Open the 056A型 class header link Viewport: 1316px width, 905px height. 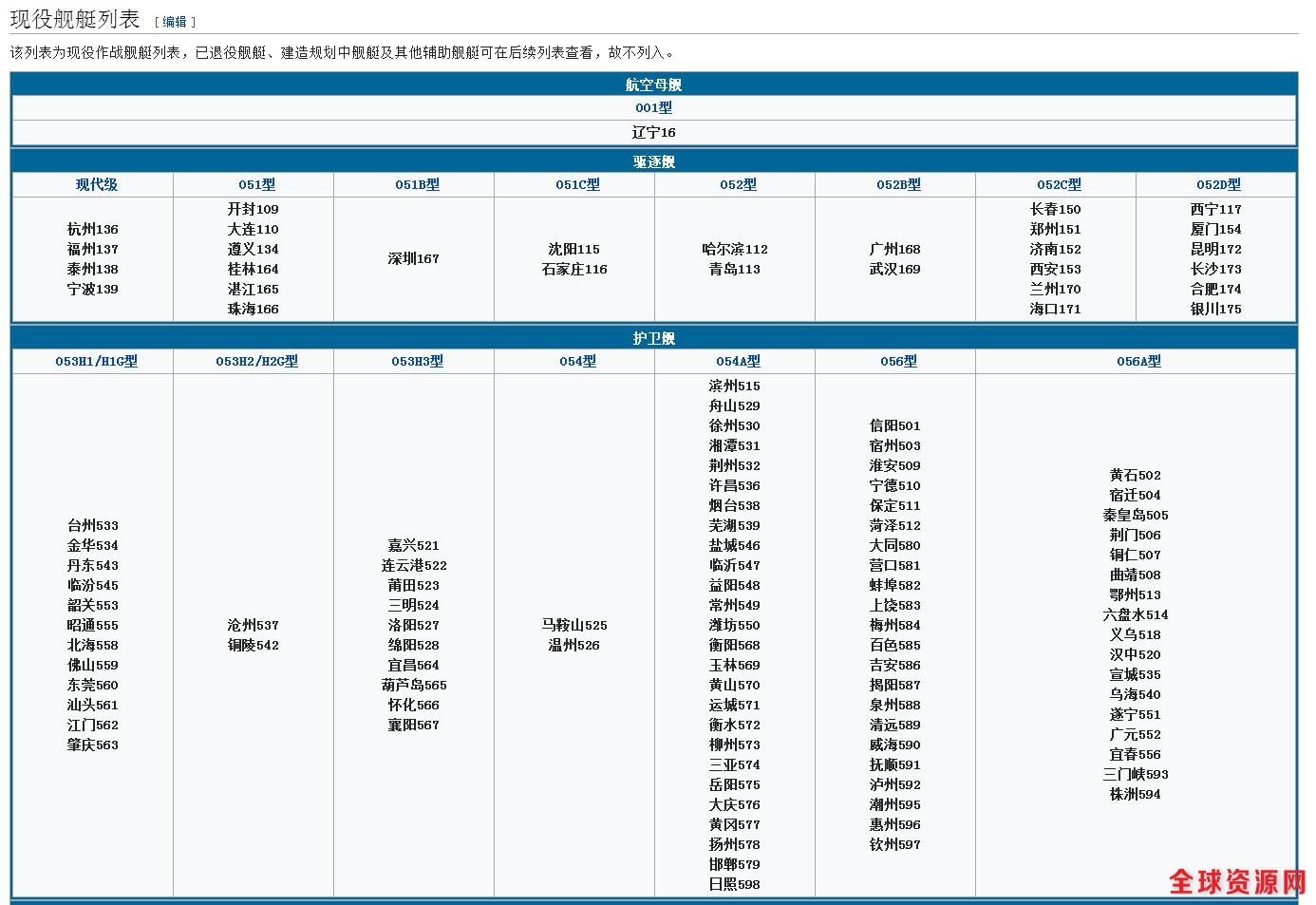tap(1137, 362)
